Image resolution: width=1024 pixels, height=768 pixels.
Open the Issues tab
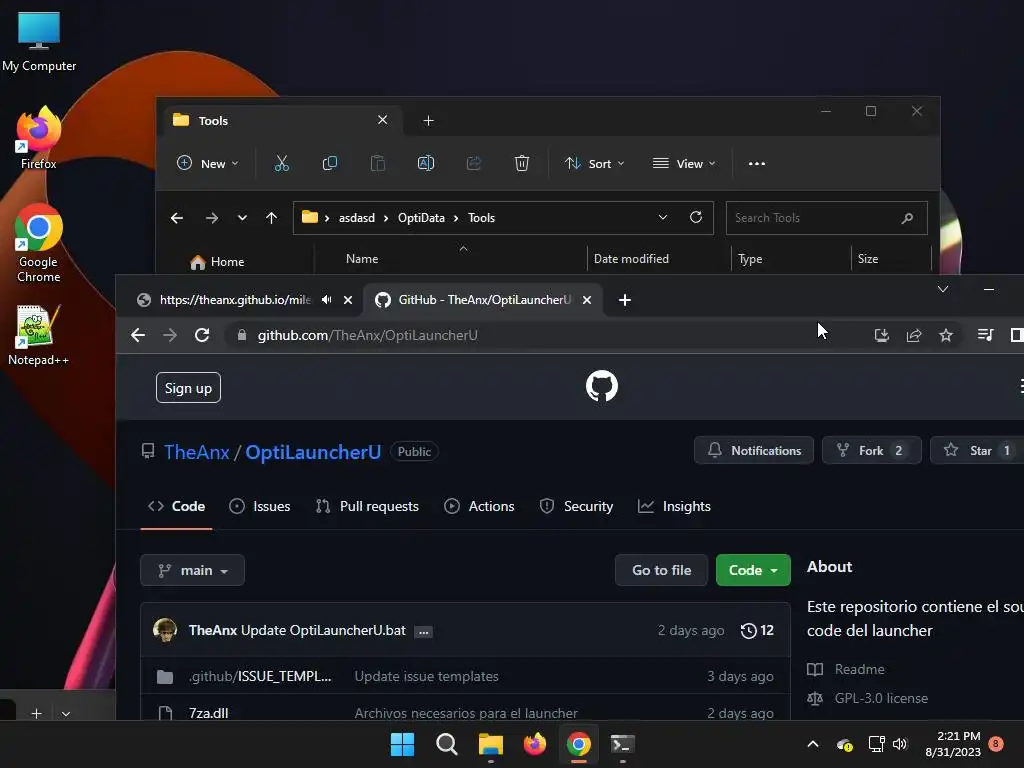[260, 506]
